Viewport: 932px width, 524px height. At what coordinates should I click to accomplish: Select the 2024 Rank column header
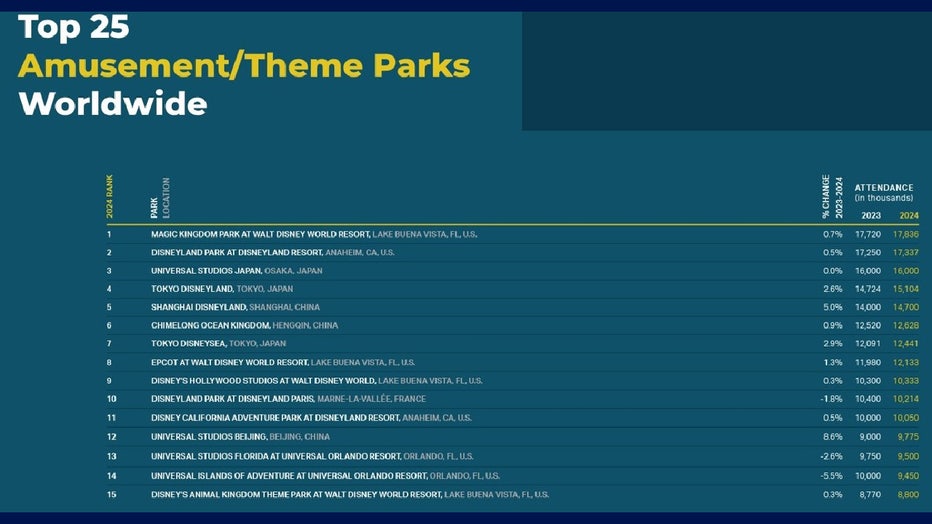pyautogui.click(x=110, y=197)
